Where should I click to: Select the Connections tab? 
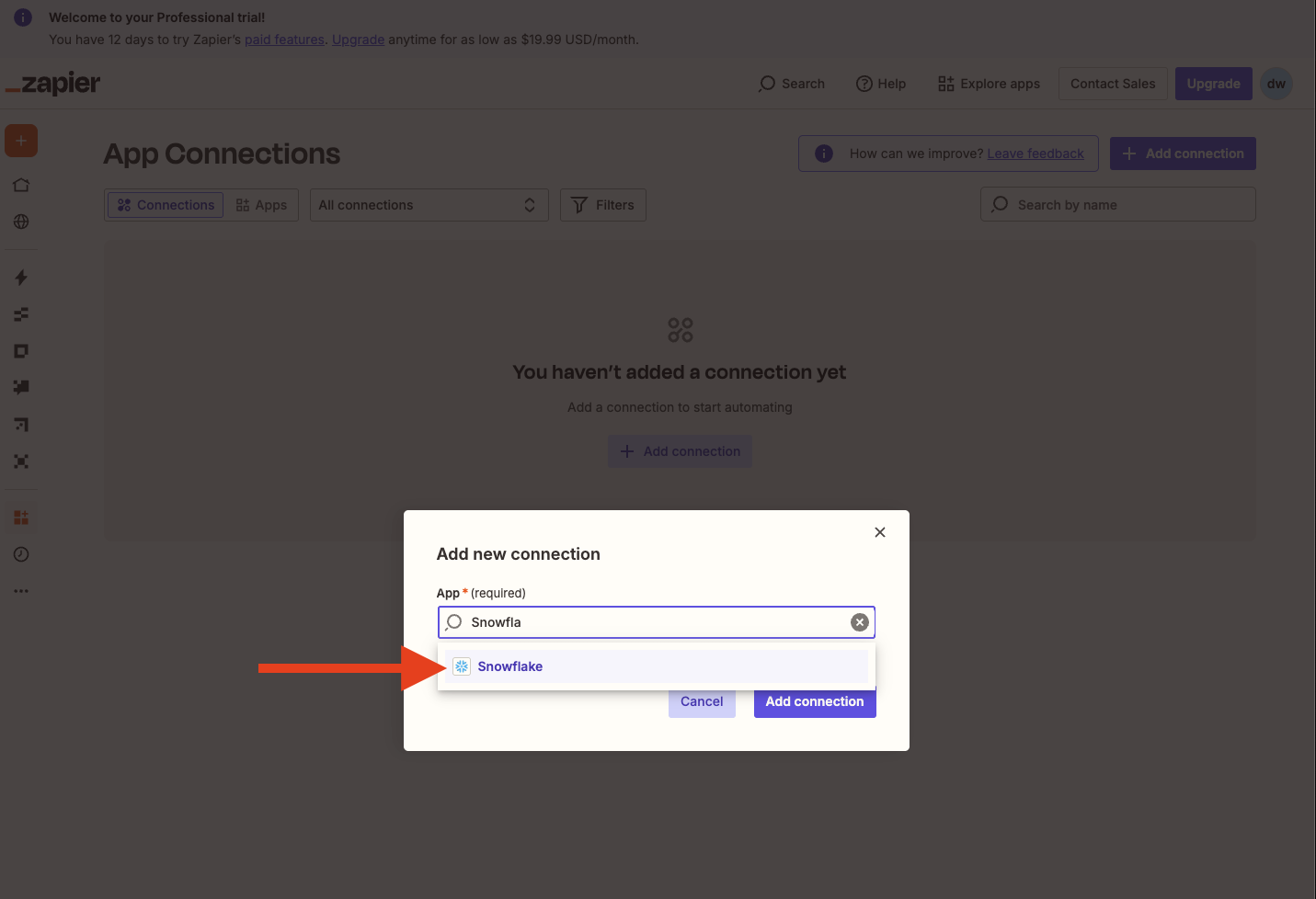coord(166,205)
